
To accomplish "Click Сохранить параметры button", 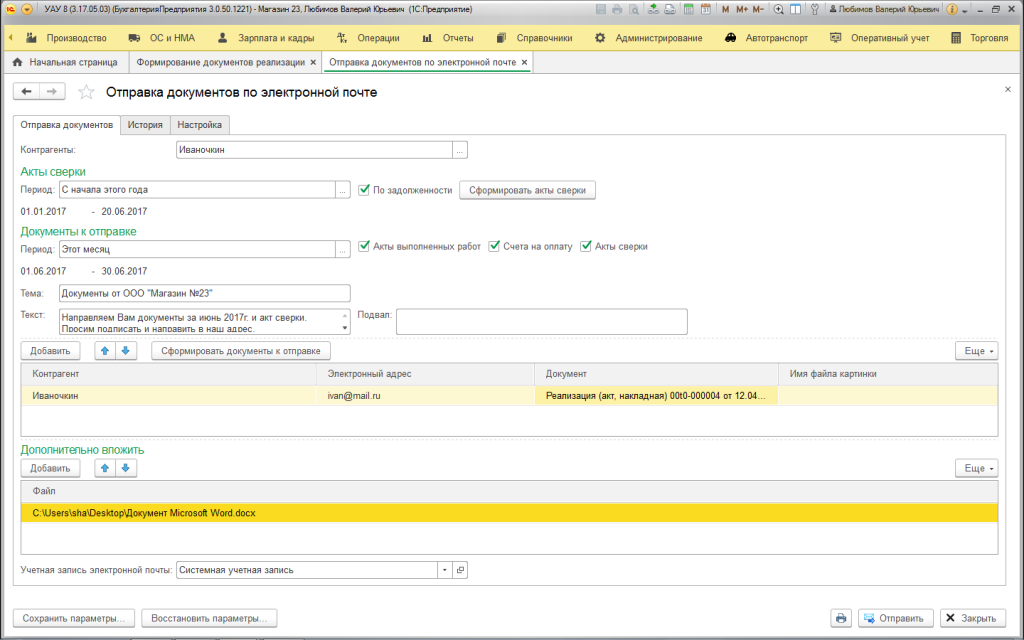I will (x=74, y=618).
